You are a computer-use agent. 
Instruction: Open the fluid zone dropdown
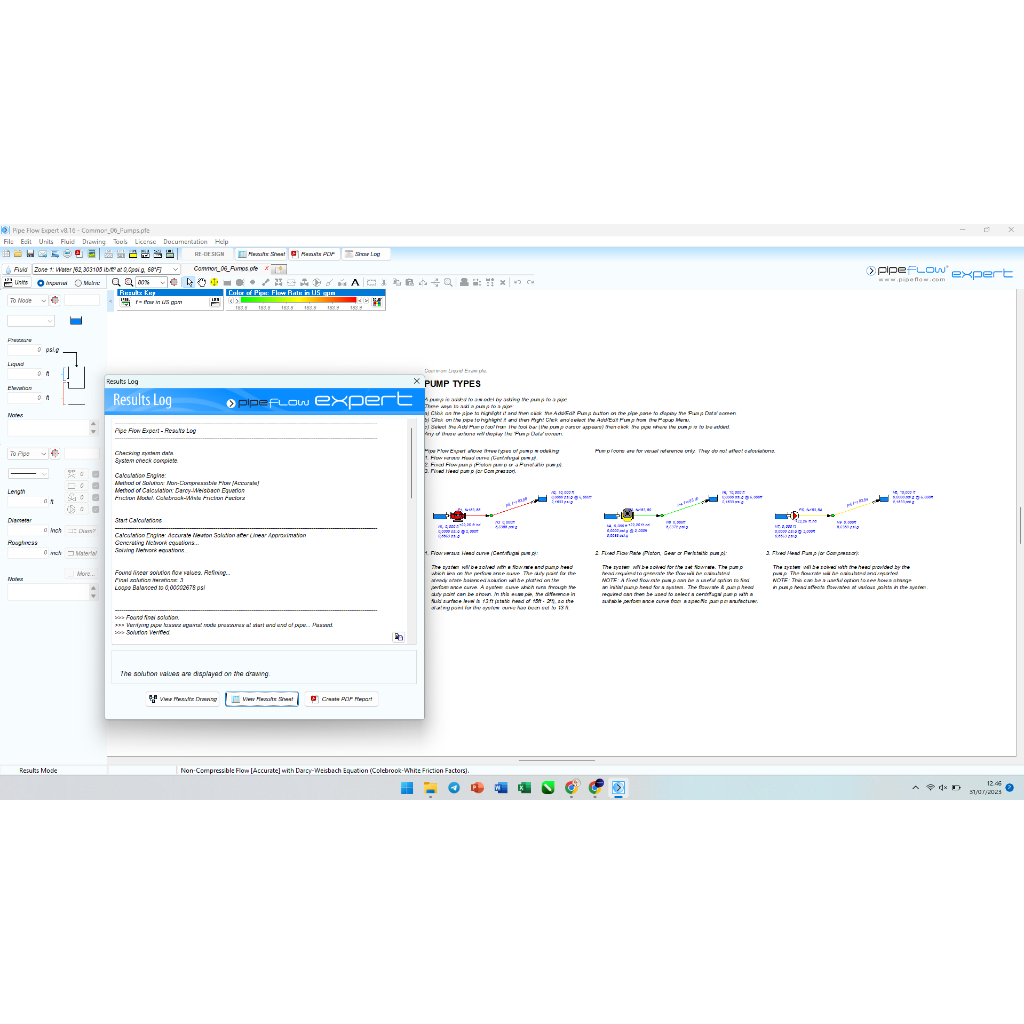point(175,269)
